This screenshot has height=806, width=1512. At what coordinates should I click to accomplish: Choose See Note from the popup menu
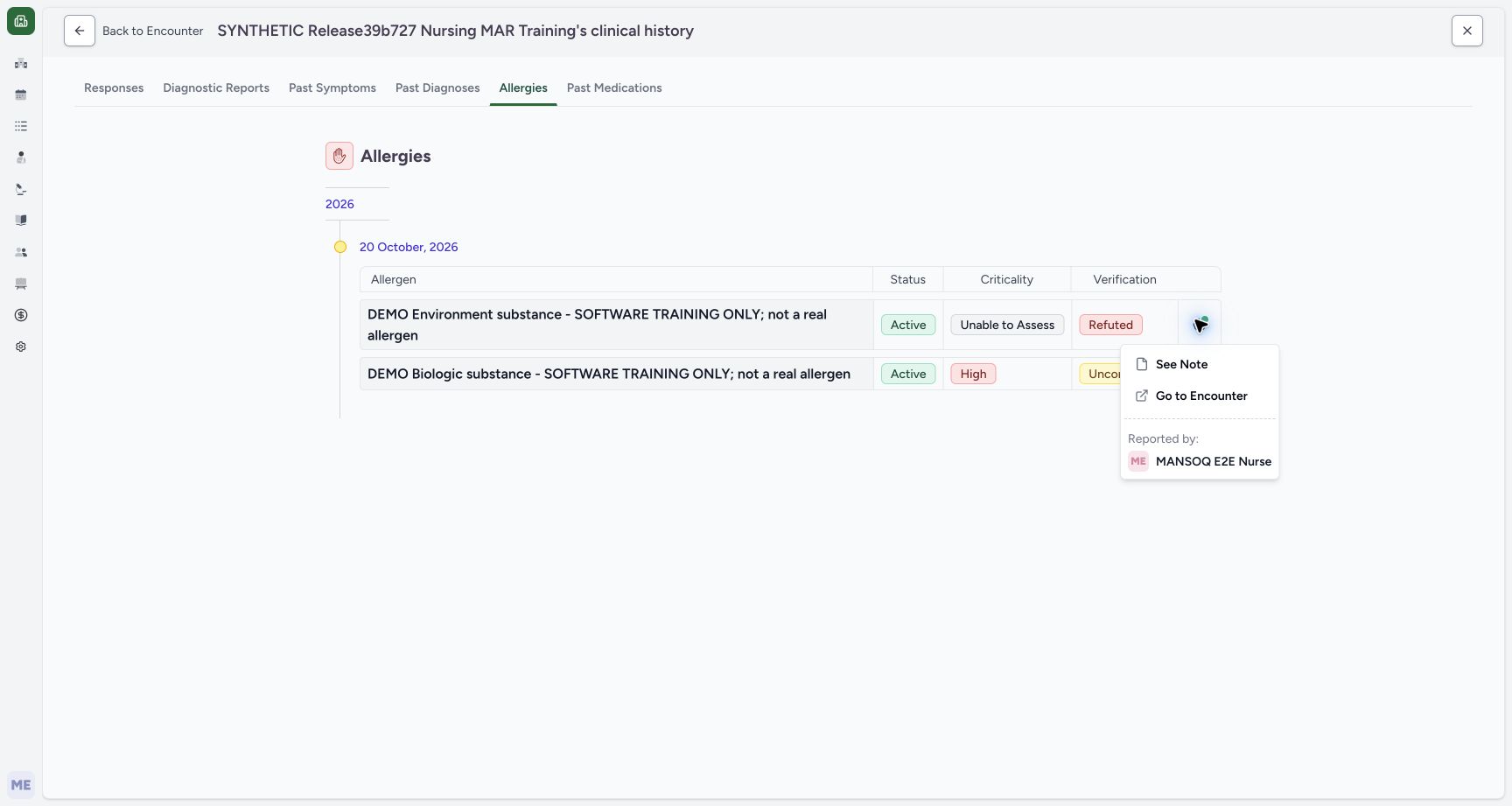coord(1200,364)
